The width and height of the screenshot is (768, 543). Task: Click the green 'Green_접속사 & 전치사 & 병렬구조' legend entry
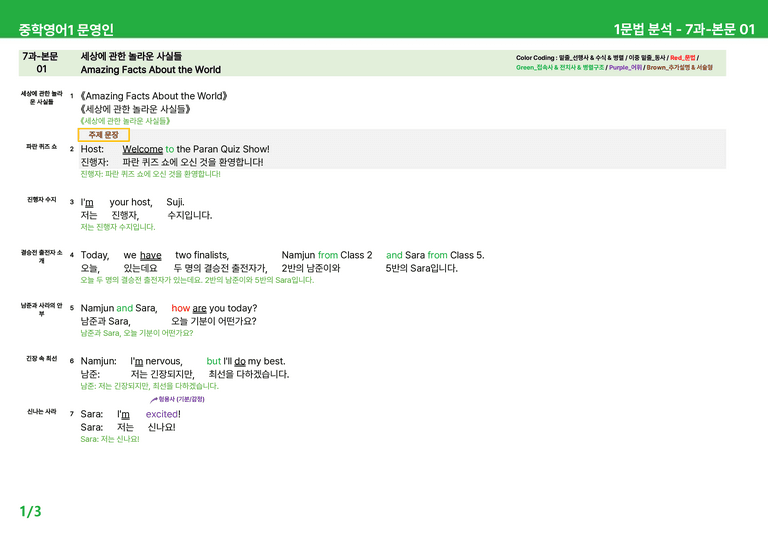click(560, 68)
